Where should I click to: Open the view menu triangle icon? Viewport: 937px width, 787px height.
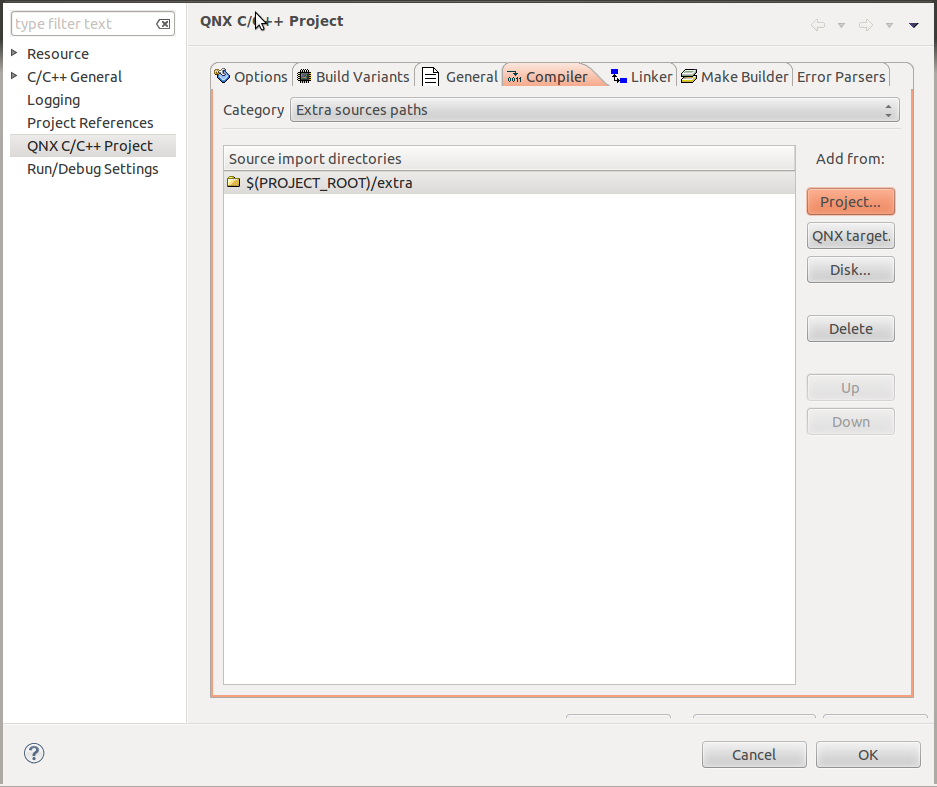[x=913, y=25]
